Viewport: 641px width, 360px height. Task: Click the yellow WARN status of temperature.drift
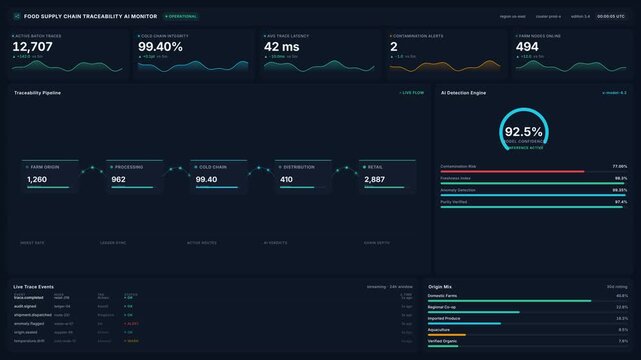click(x=131, y=341)
